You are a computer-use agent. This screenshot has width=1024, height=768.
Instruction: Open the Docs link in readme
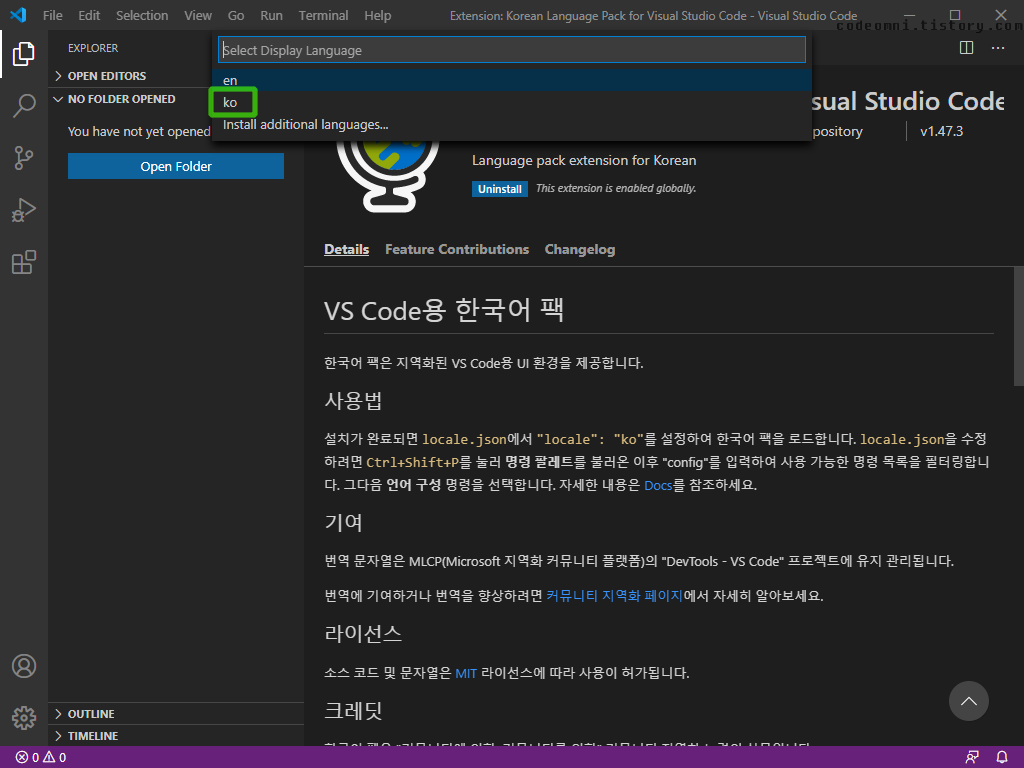pos(658,485)
